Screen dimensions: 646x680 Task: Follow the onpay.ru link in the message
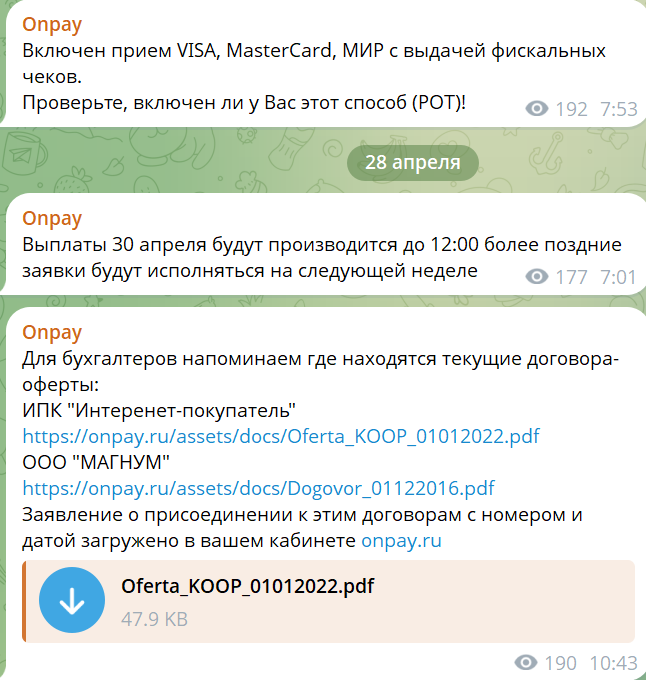click(401, 540)
